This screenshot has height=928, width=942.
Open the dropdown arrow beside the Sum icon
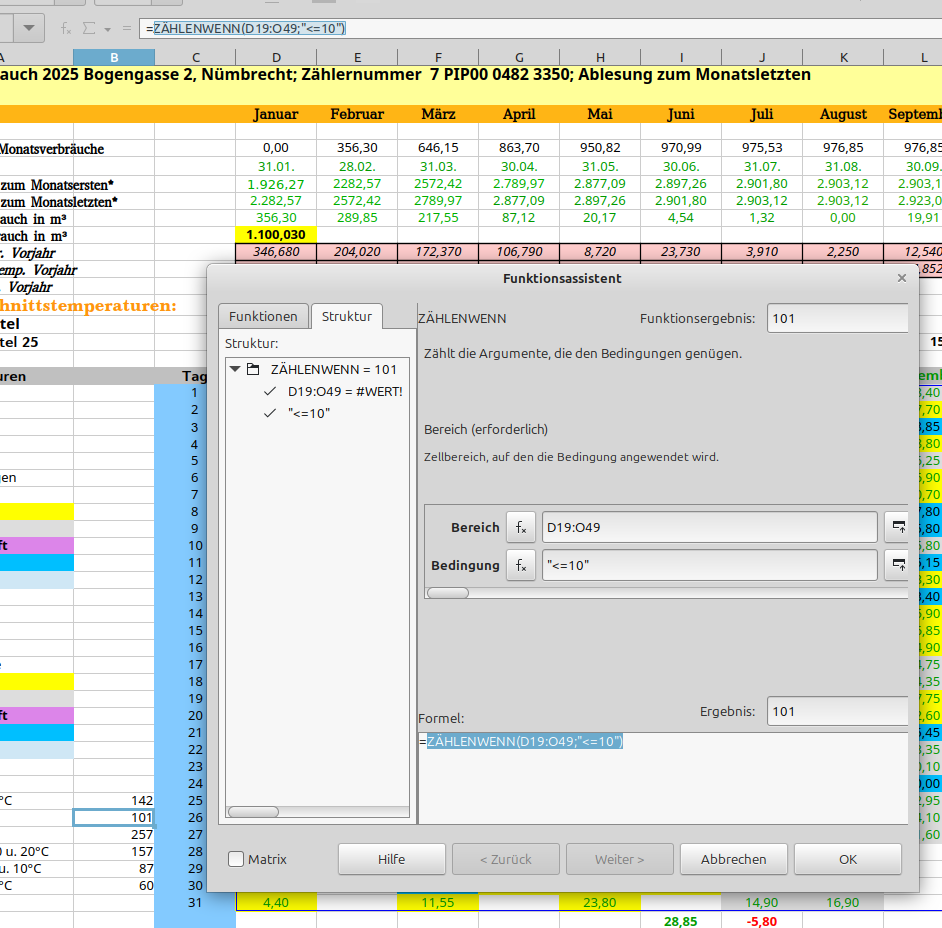coord(107,29)
